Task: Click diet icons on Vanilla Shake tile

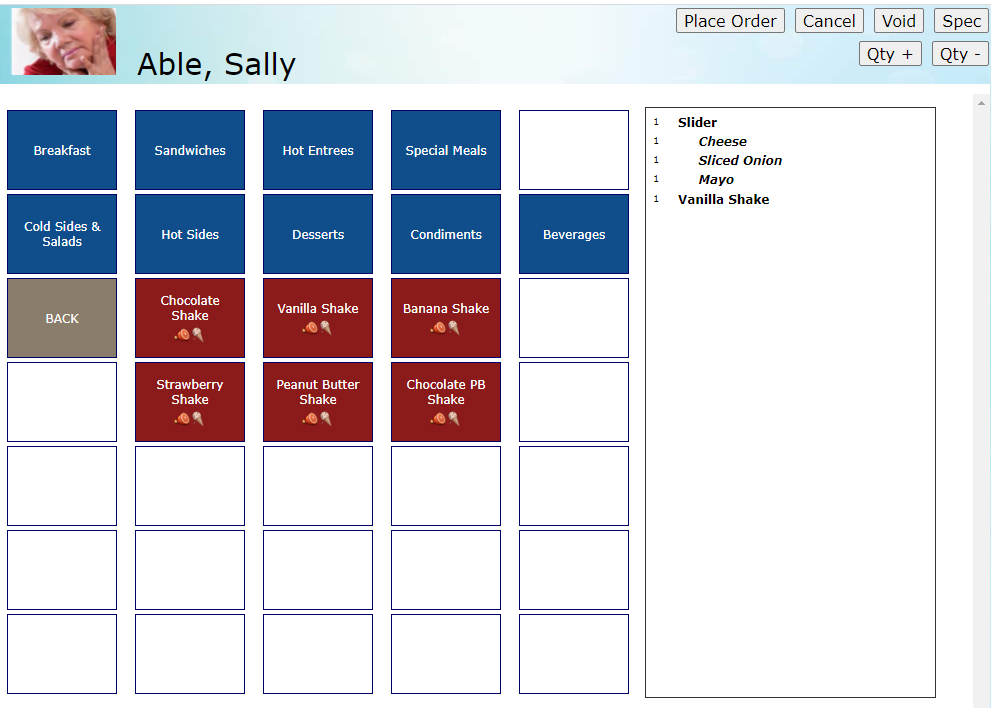Action: (318, 327)
